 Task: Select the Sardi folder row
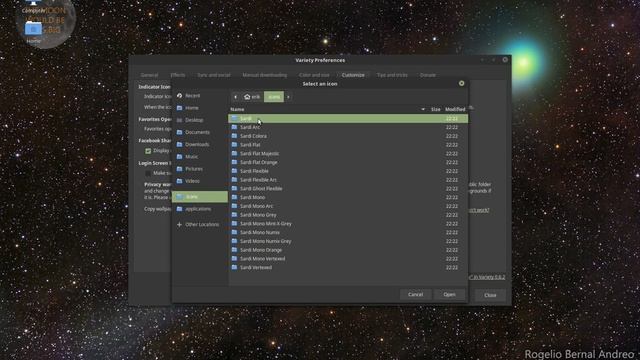348,118
